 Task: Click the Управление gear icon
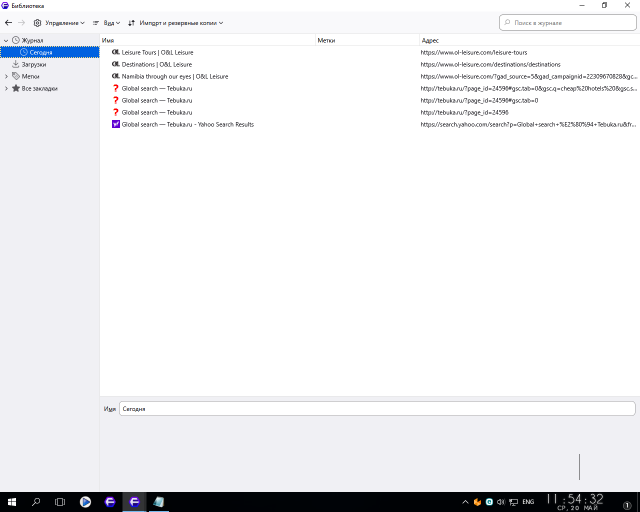(37, 23)
